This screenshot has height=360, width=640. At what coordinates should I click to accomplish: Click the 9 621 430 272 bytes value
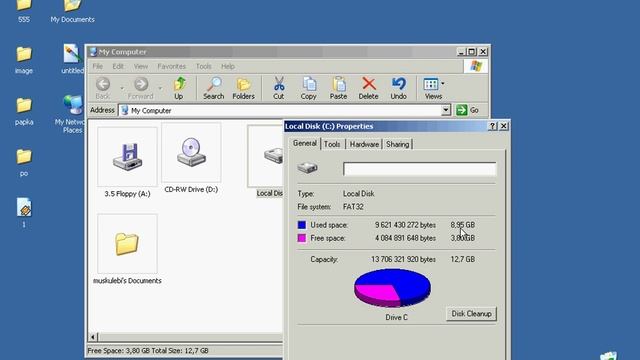405,225
